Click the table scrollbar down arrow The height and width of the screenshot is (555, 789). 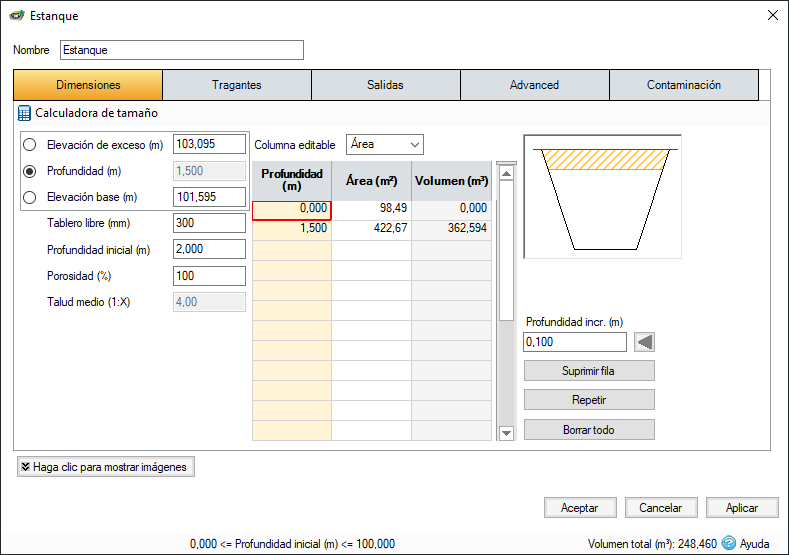click(x=506, y=432)
